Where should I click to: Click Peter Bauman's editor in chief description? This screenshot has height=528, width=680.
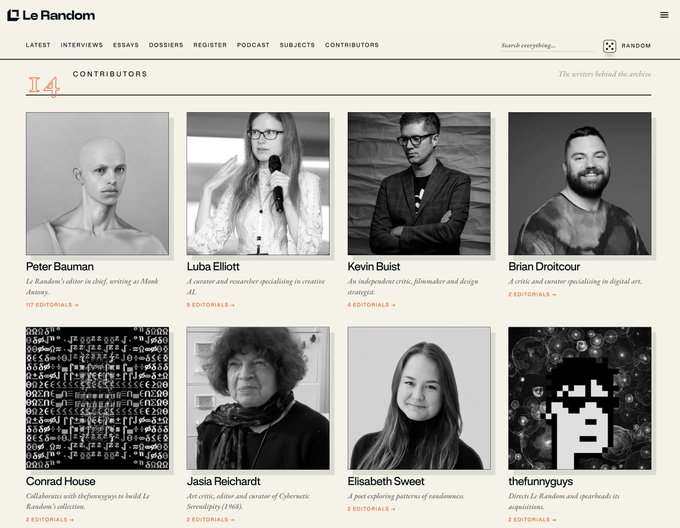(x=92, y=287)
